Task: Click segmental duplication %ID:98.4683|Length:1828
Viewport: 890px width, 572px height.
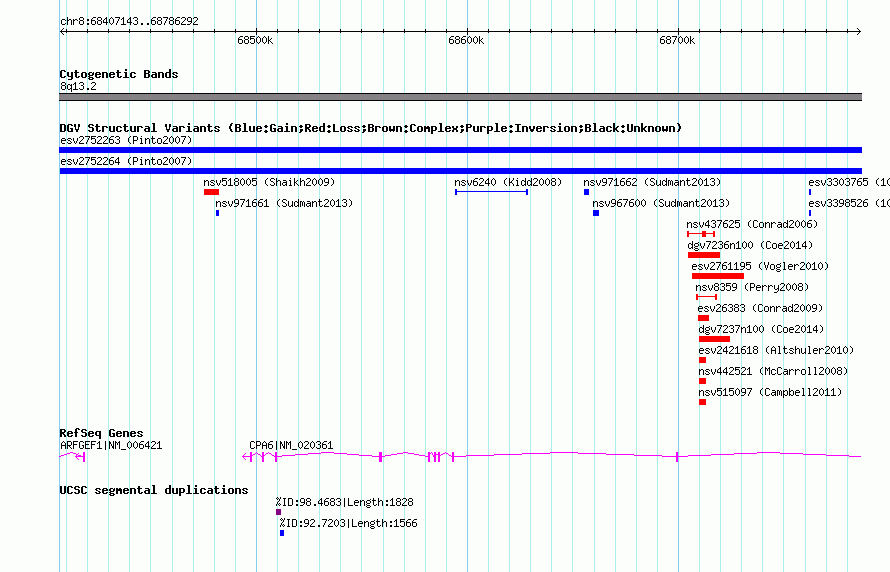Action: [x=345, y=502]
